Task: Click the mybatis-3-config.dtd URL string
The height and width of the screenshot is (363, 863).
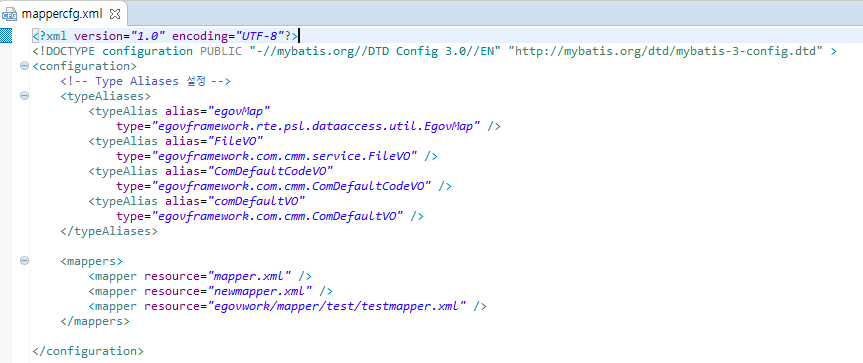Action: (665, 51)
